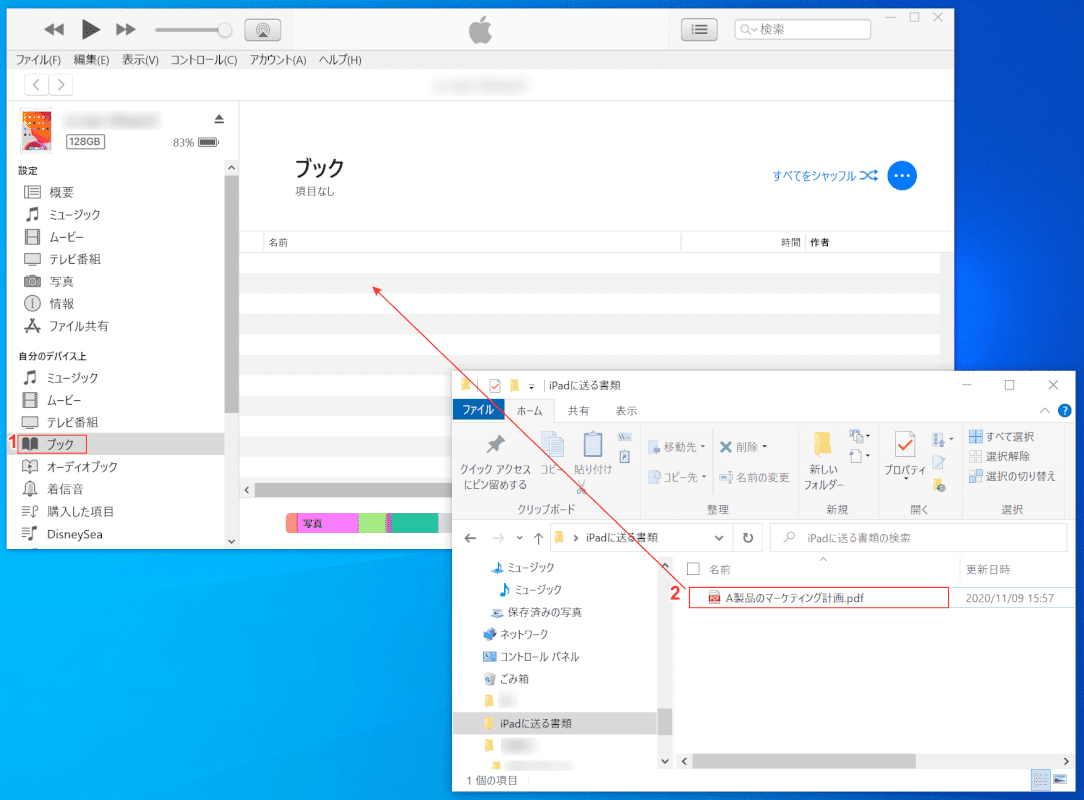Select the DisneySea playlist
Image resolution: width=1084 pixels, height=800 pixels.
click(74, 534)
